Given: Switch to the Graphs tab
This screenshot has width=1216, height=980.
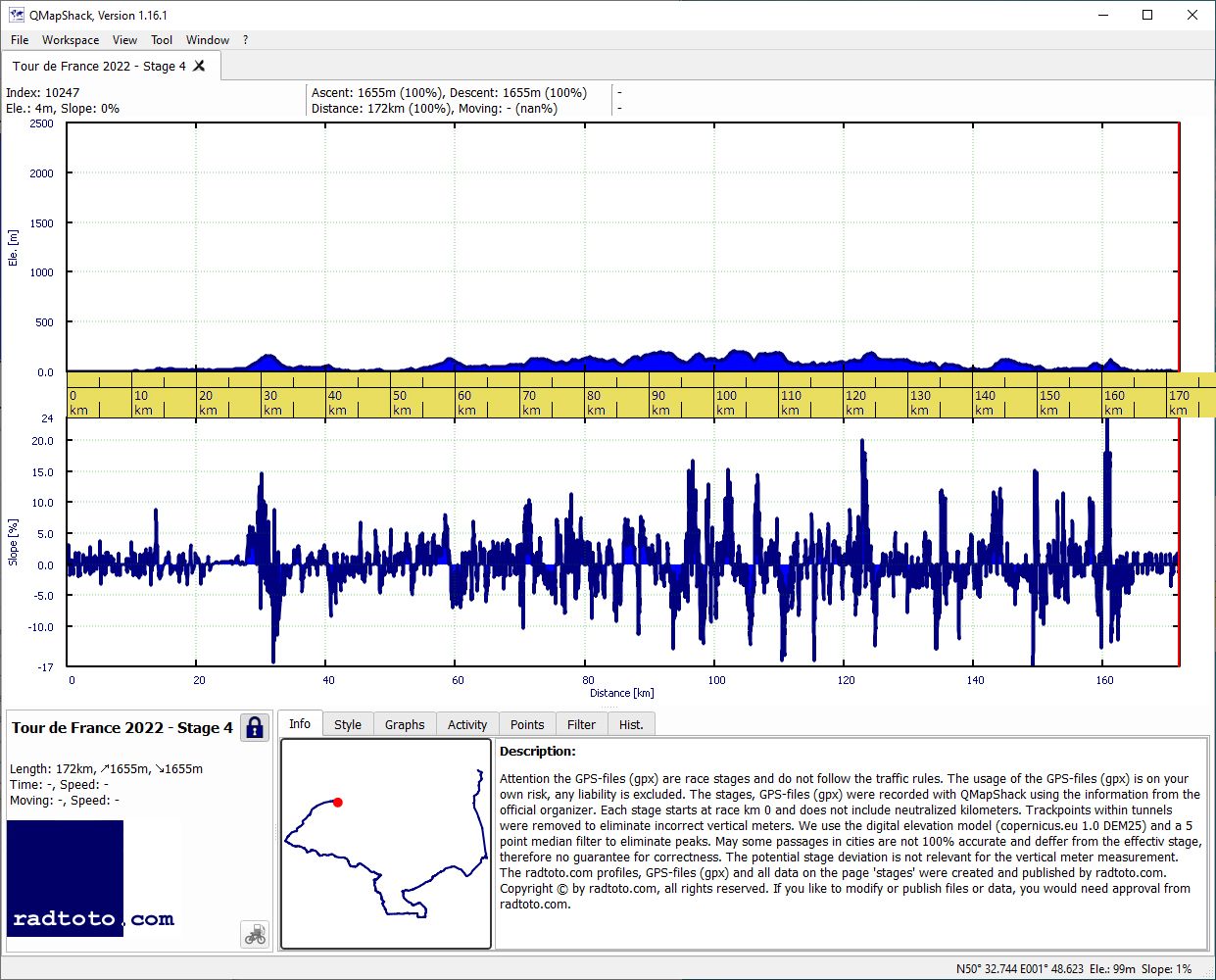Looking at the screenshot, I should pos(405,724).
